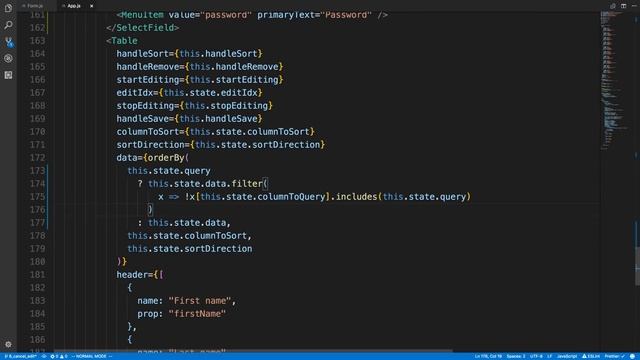Viewport: 640px width, 360px height.
Task: Click "handleRemove" attribute on line 165
Action: point(148,67)
